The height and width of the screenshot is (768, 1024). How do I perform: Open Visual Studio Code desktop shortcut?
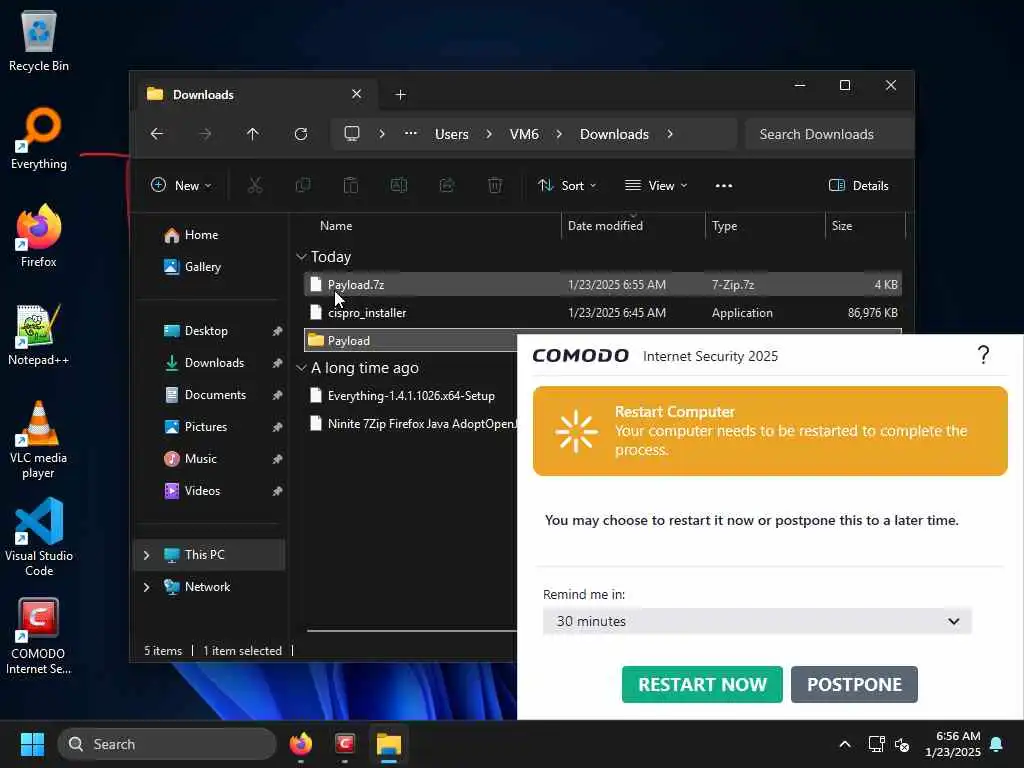pyautogui.click(x=39, y=537)
